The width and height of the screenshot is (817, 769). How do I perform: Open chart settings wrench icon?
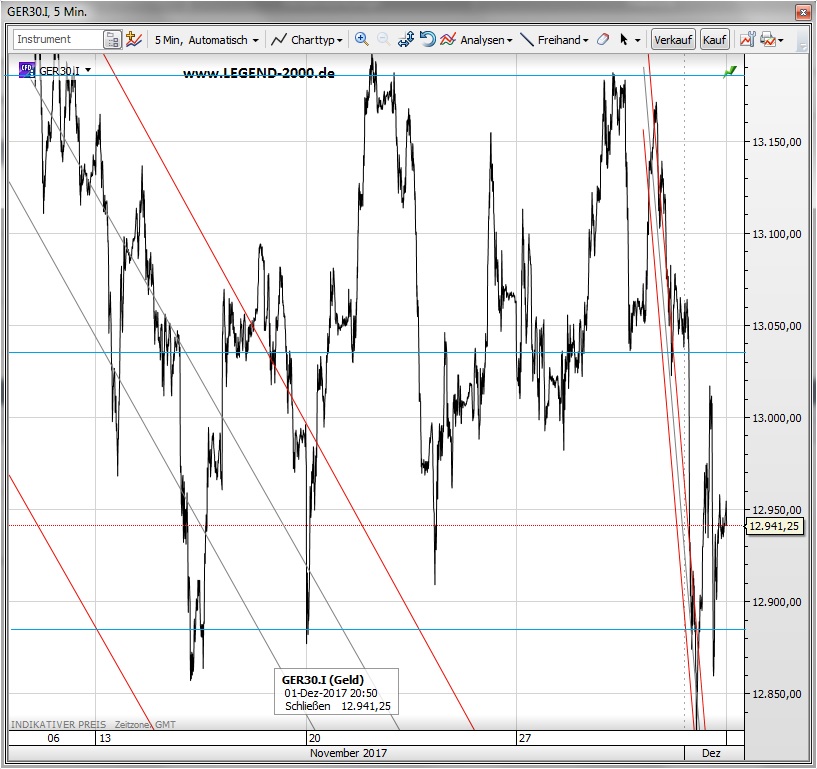click(747, 40)
